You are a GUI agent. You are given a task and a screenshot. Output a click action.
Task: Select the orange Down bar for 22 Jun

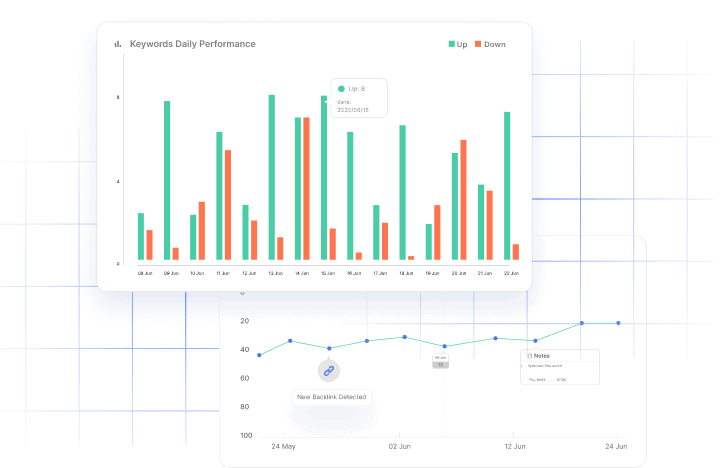click(x=516, y=252)
